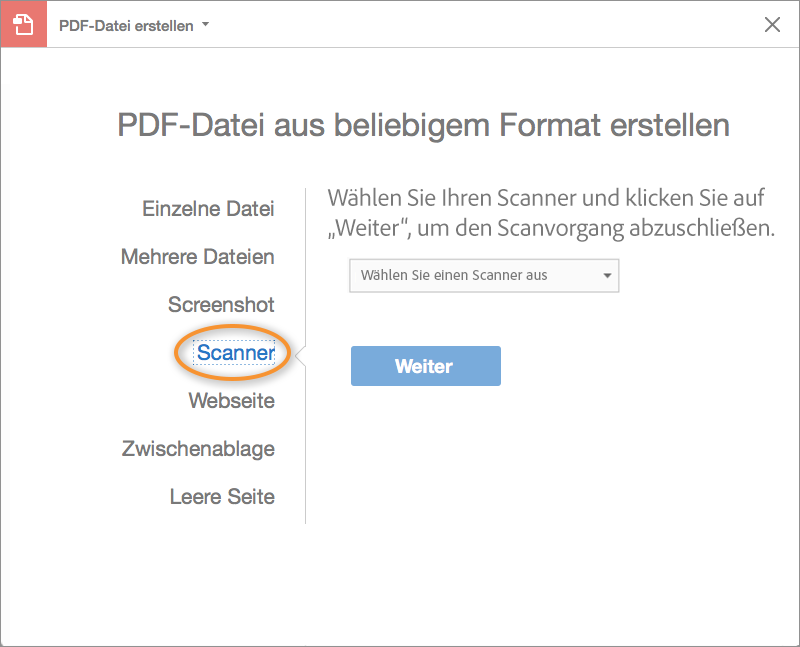This screenshot has width=800, height=647.
Task: Select the "Leere Seite" option
Action: pyautogui.click(x=222, y=497)
